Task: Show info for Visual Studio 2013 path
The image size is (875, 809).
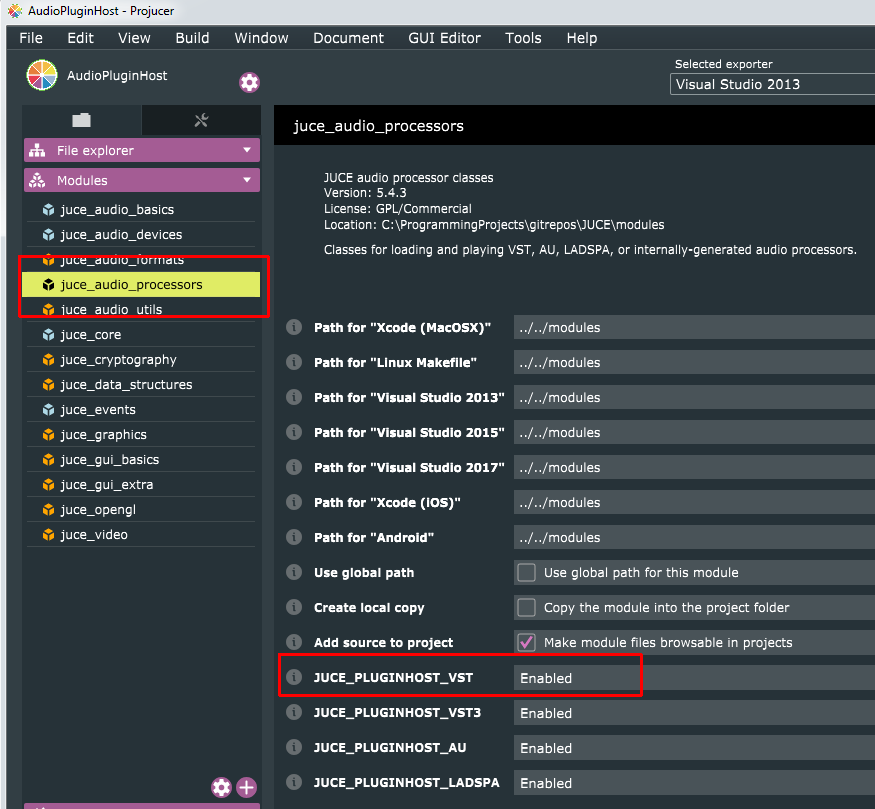Action: pyautogui.click(x=294, y=397)
